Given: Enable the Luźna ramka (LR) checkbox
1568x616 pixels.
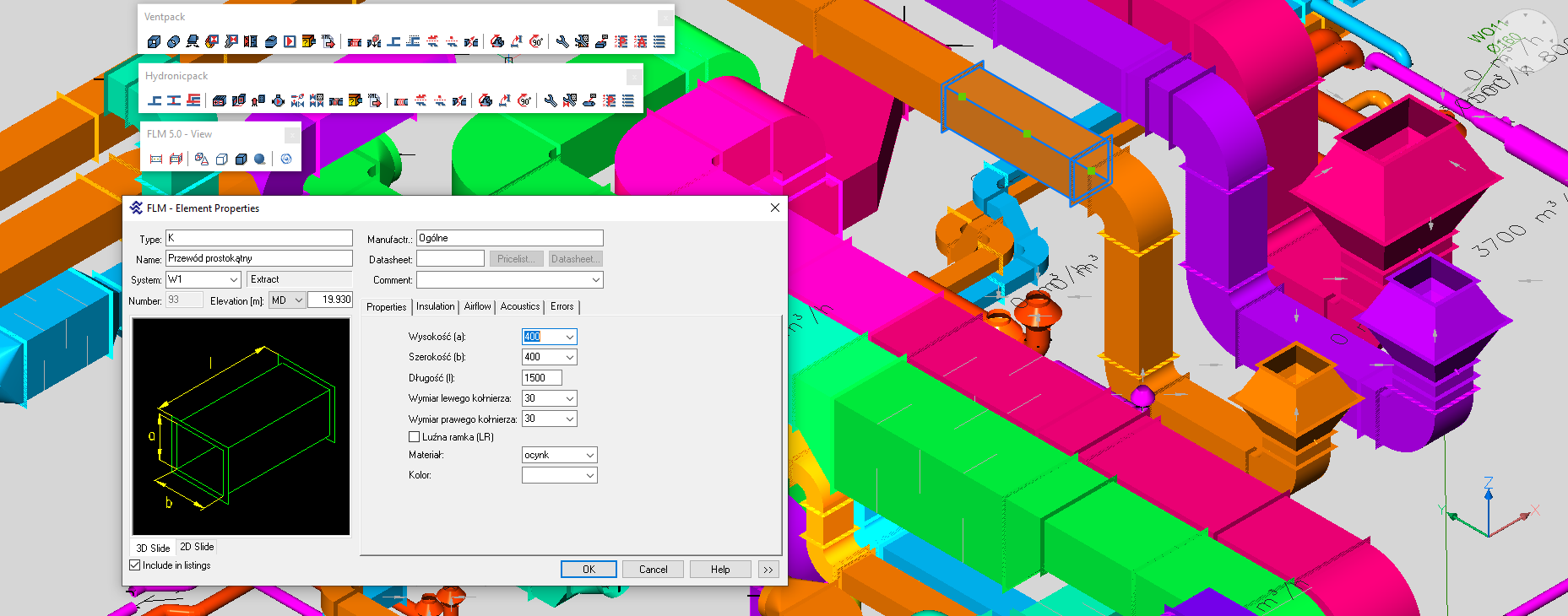Looking at the screenshot, I should [x=415, y=437].
